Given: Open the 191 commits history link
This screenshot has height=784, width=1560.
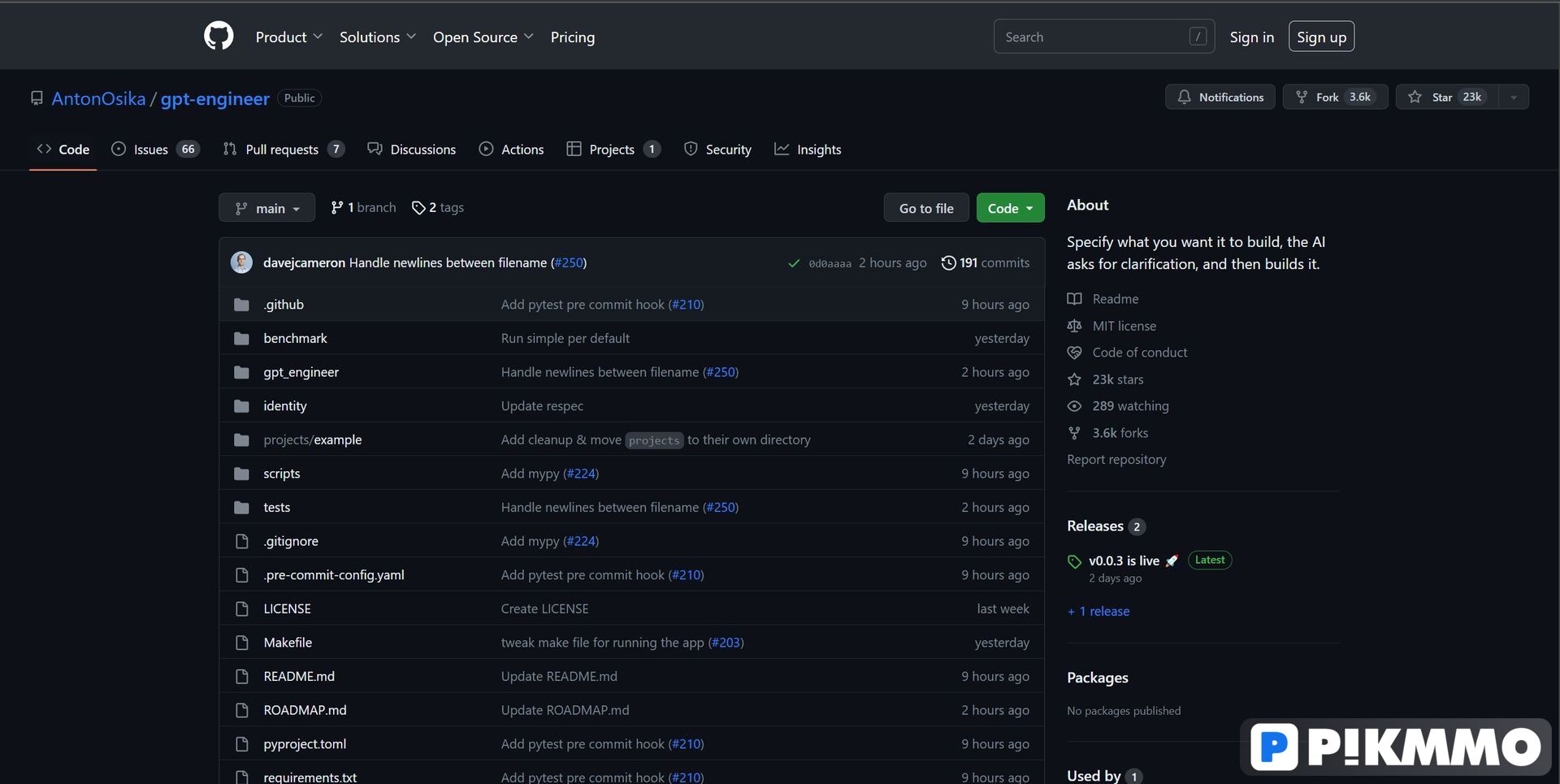Looking at the screenshot, I should click(986, 262).
